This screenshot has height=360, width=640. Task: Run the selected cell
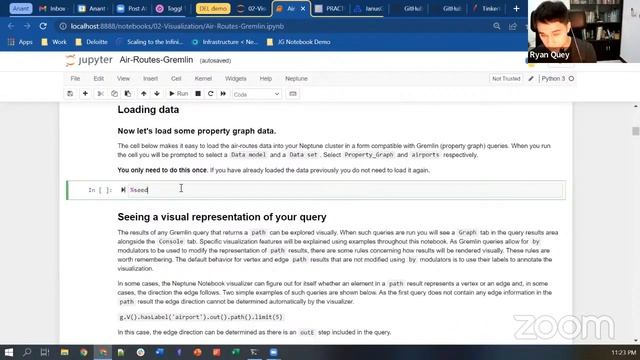(x=179, y=94)
